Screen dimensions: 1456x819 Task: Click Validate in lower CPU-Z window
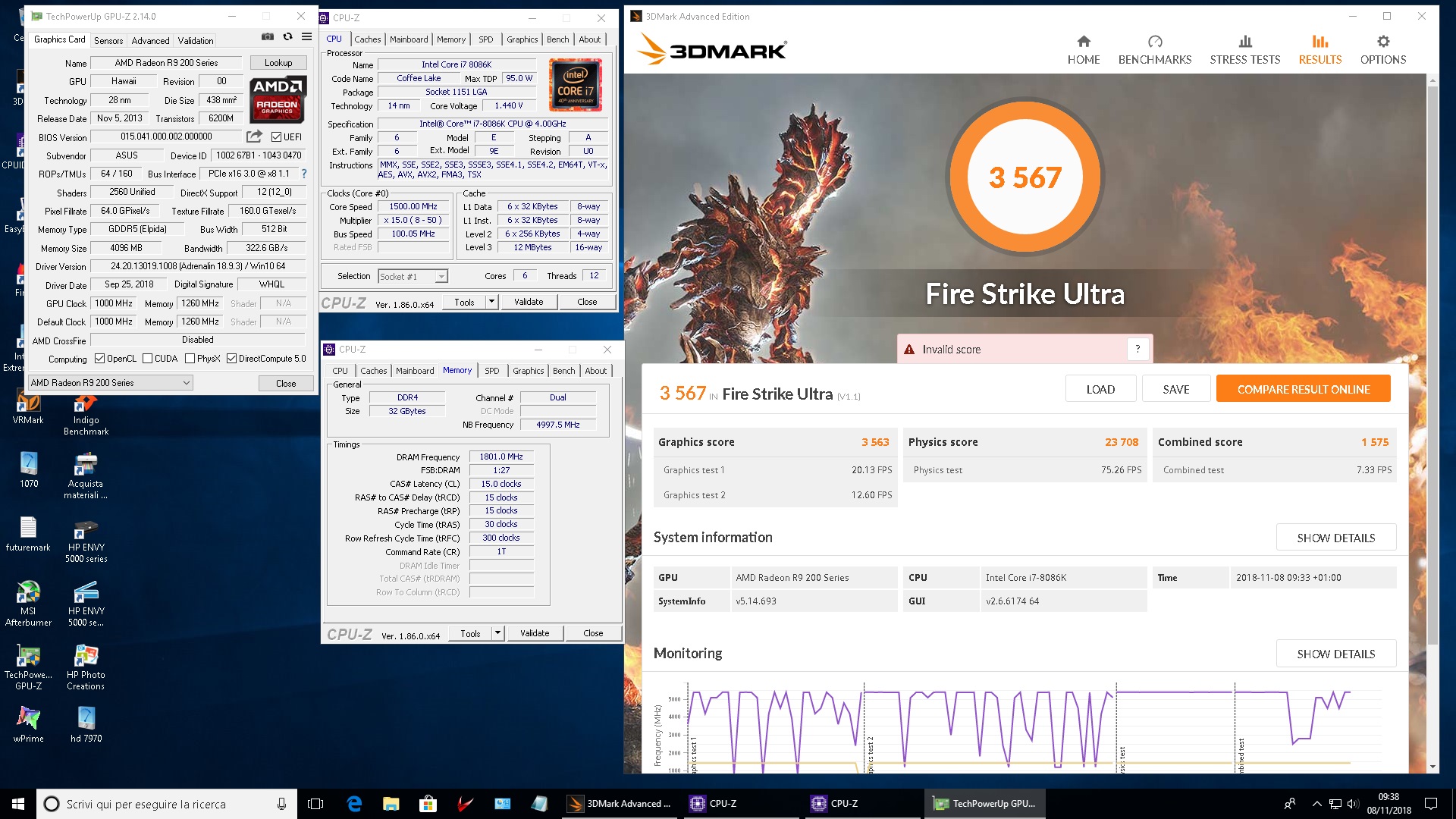(535, 633)
